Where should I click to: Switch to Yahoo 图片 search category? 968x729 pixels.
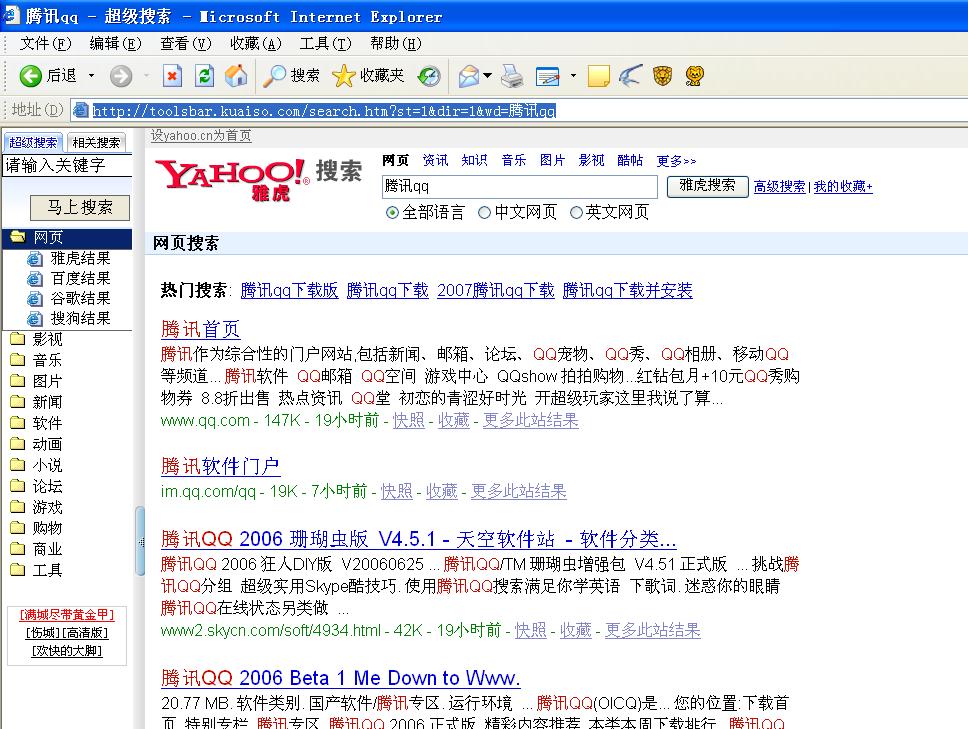coord(552,160)
